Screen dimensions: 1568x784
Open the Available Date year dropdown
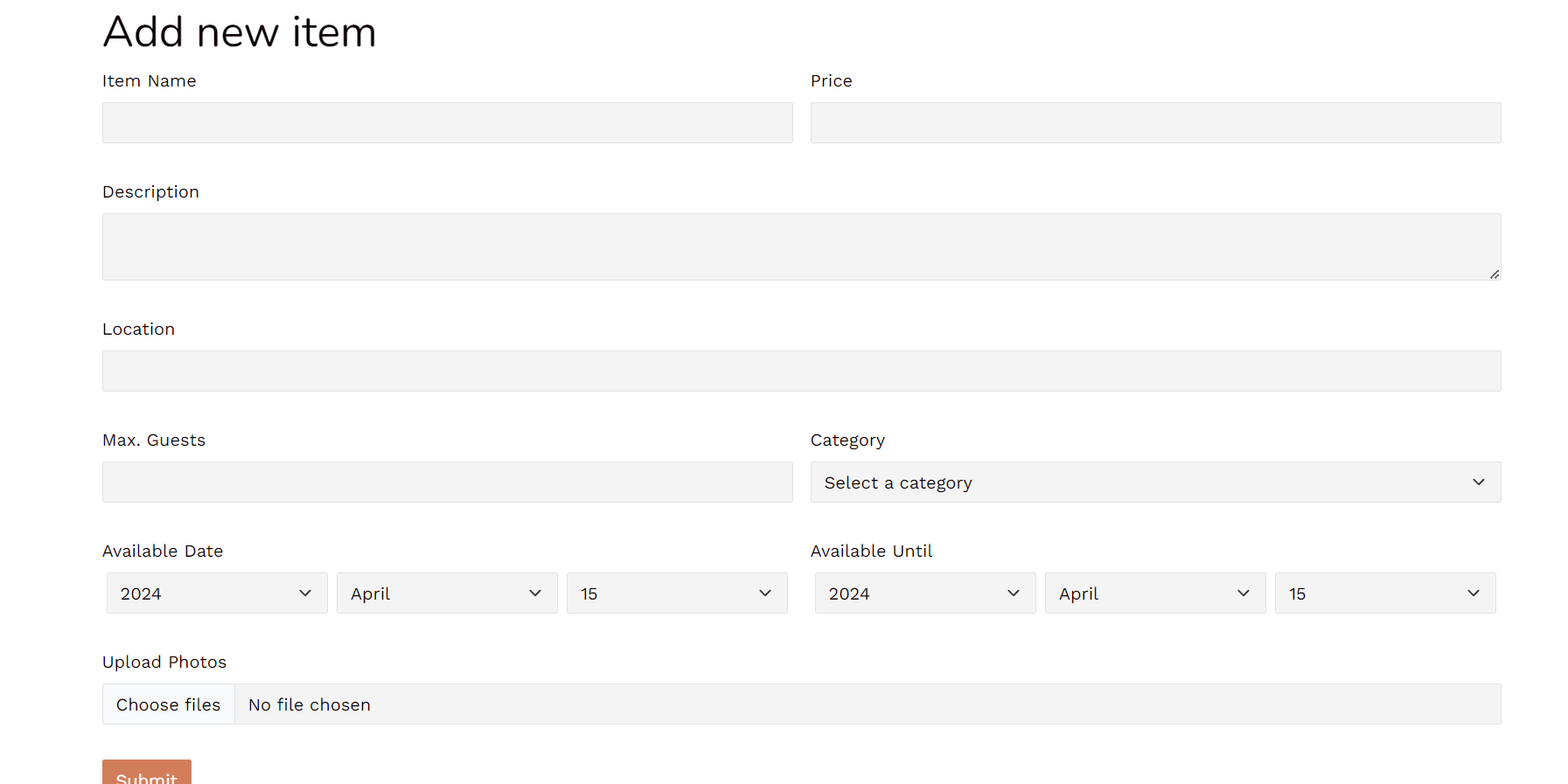217,593
